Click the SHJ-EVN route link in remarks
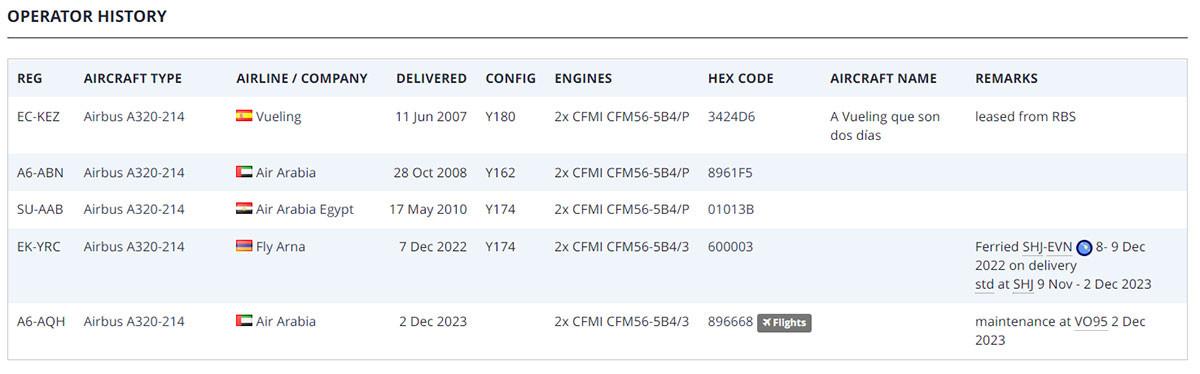The image size is (1200, 374). pos(1047,247)
